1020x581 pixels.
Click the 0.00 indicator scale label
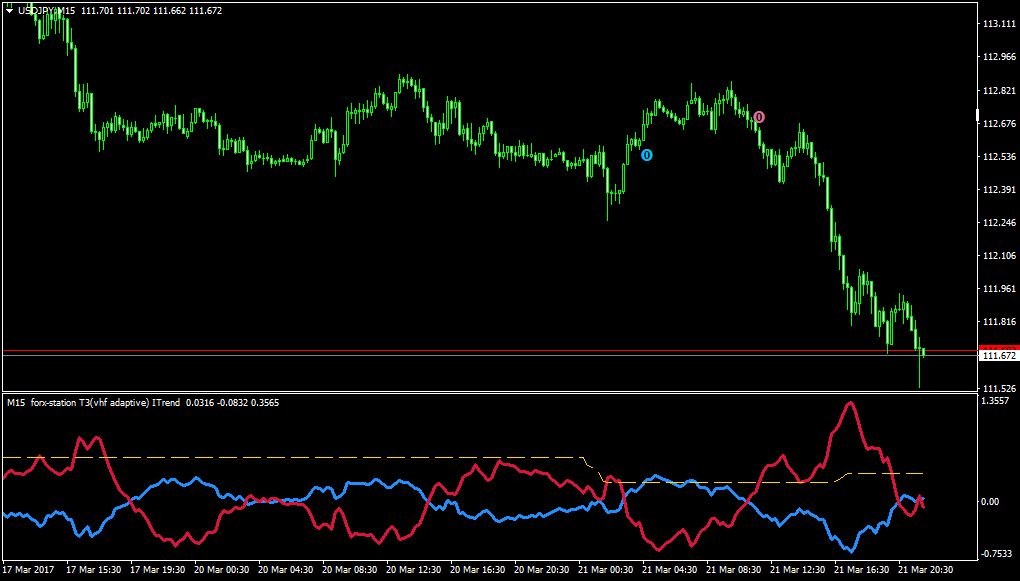[991, 502]
